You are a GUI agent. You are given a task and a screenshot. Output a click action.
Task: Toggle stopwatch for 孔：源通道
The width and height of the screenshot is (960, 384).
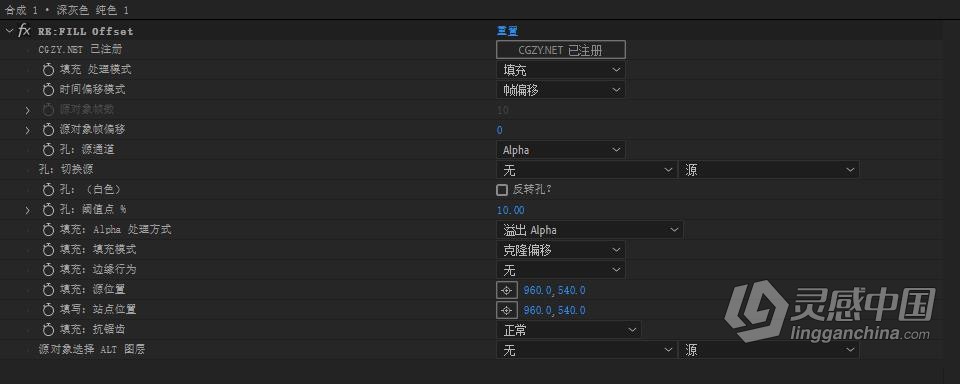pos(48,149)
